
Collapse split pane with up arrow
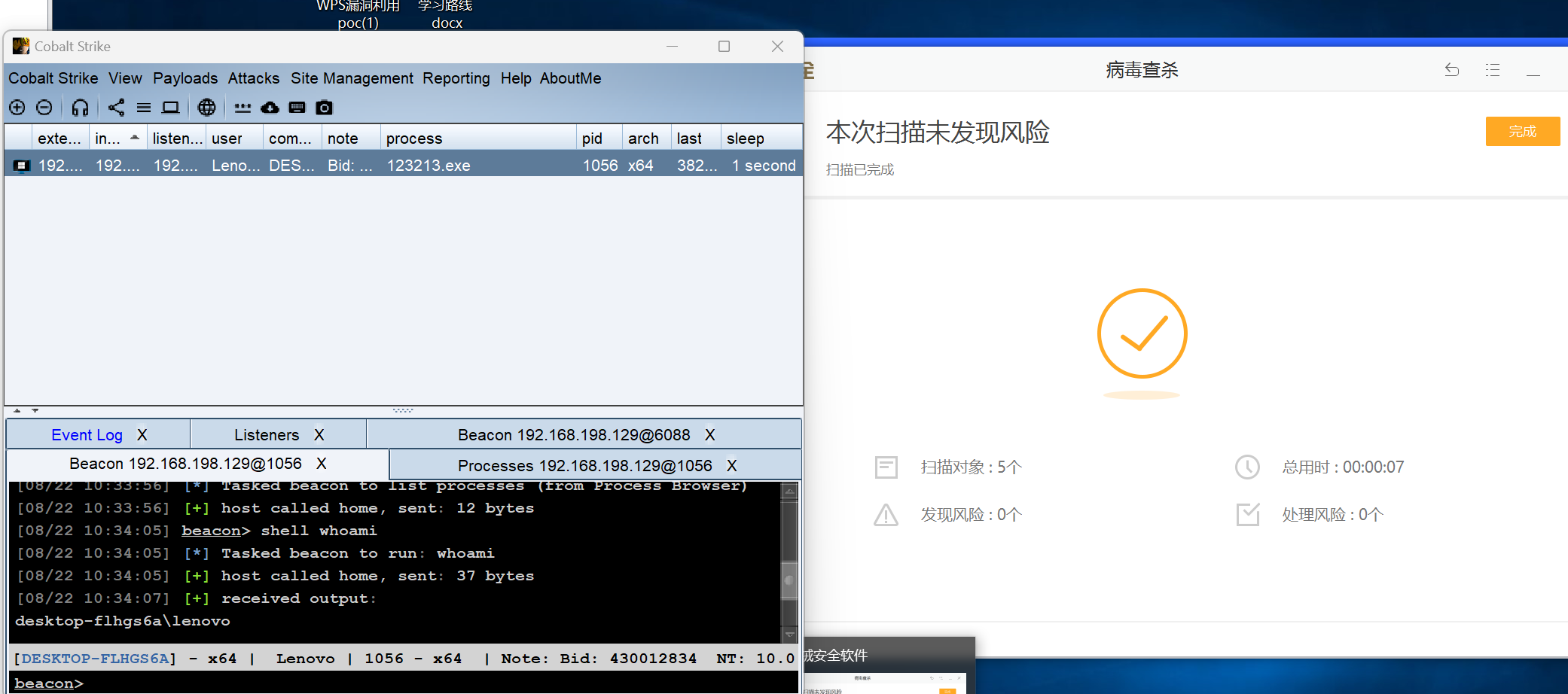tap(17, 411)
